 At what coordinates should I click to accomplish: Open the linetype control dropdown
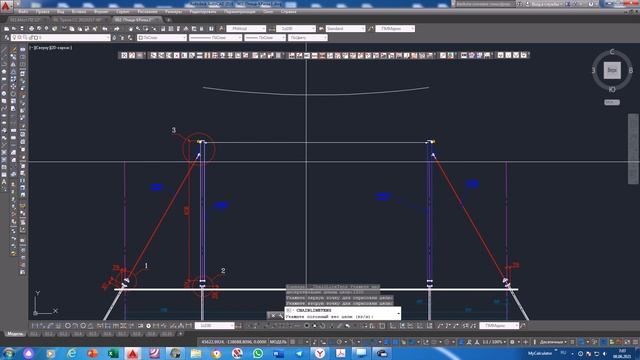pyautogui.click(x=215, y=38)
